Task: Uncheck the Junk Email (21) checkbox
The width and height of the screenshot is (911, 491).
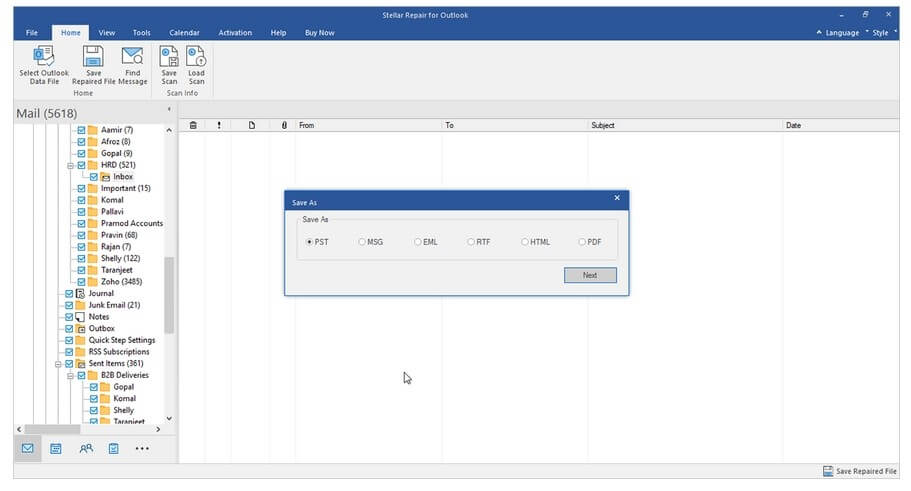Action: tap(69, 305)
